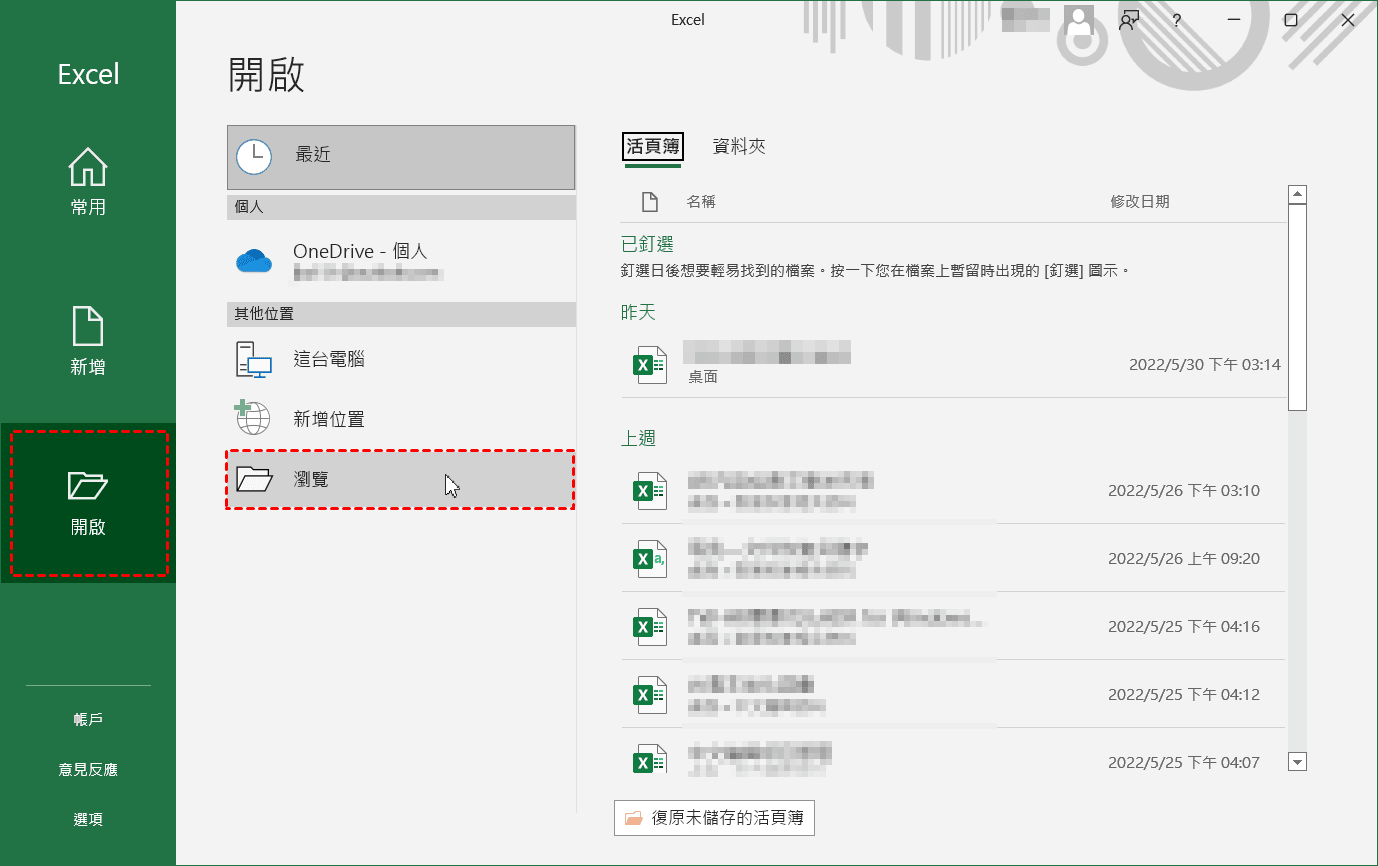The image size is (1378, 866).
Task: Switch to the 活頁簿 tab
Action: click(653, 147)
